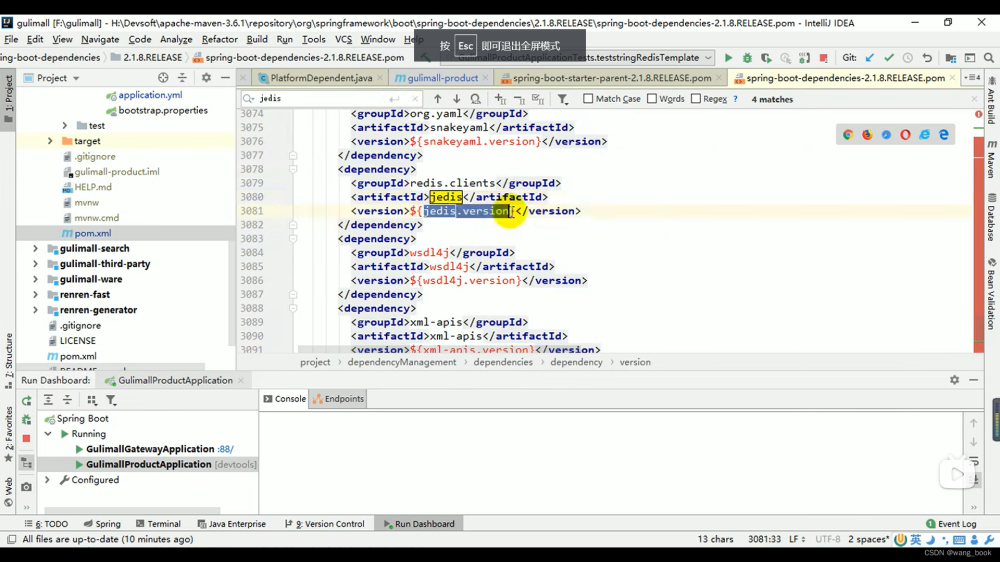Run the selected test configuration
This screenshot has height=562, width=1000.
728,58
